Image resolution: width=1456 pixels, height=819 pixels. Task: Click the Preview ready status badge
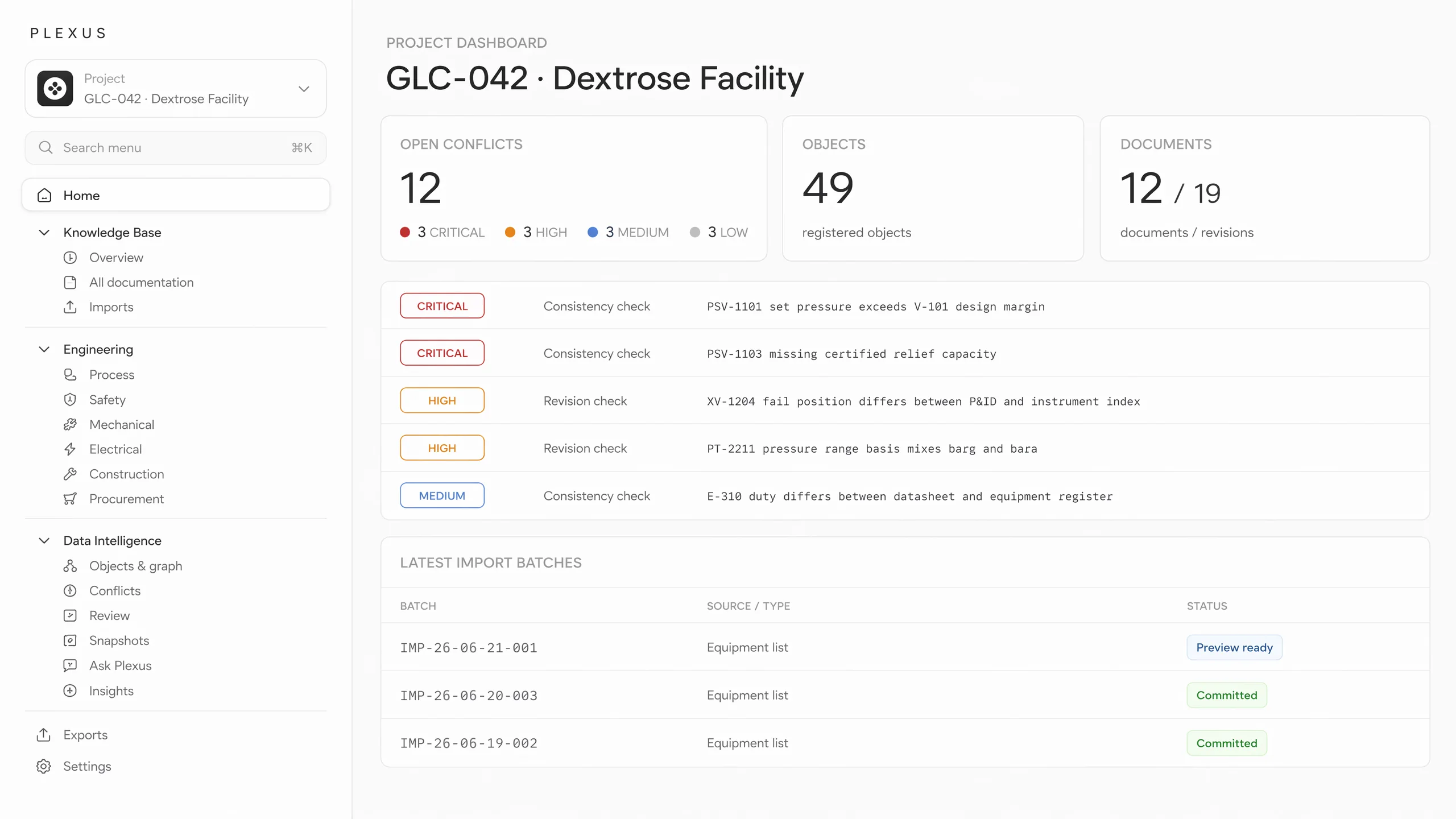pyautogui.click(x=1234, y=648)
